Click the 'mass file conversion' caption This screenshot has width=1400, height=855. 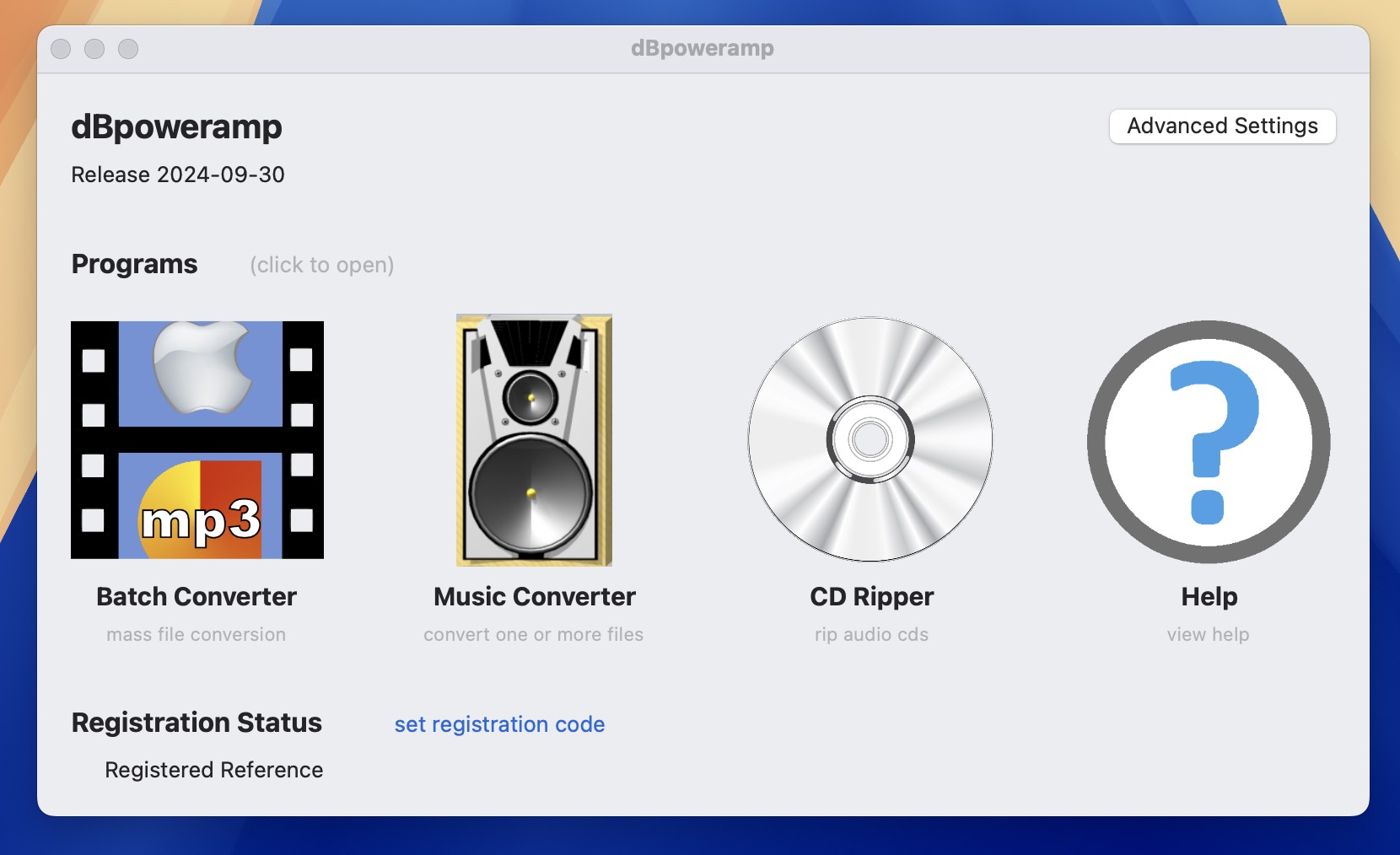tap(196, 634)
